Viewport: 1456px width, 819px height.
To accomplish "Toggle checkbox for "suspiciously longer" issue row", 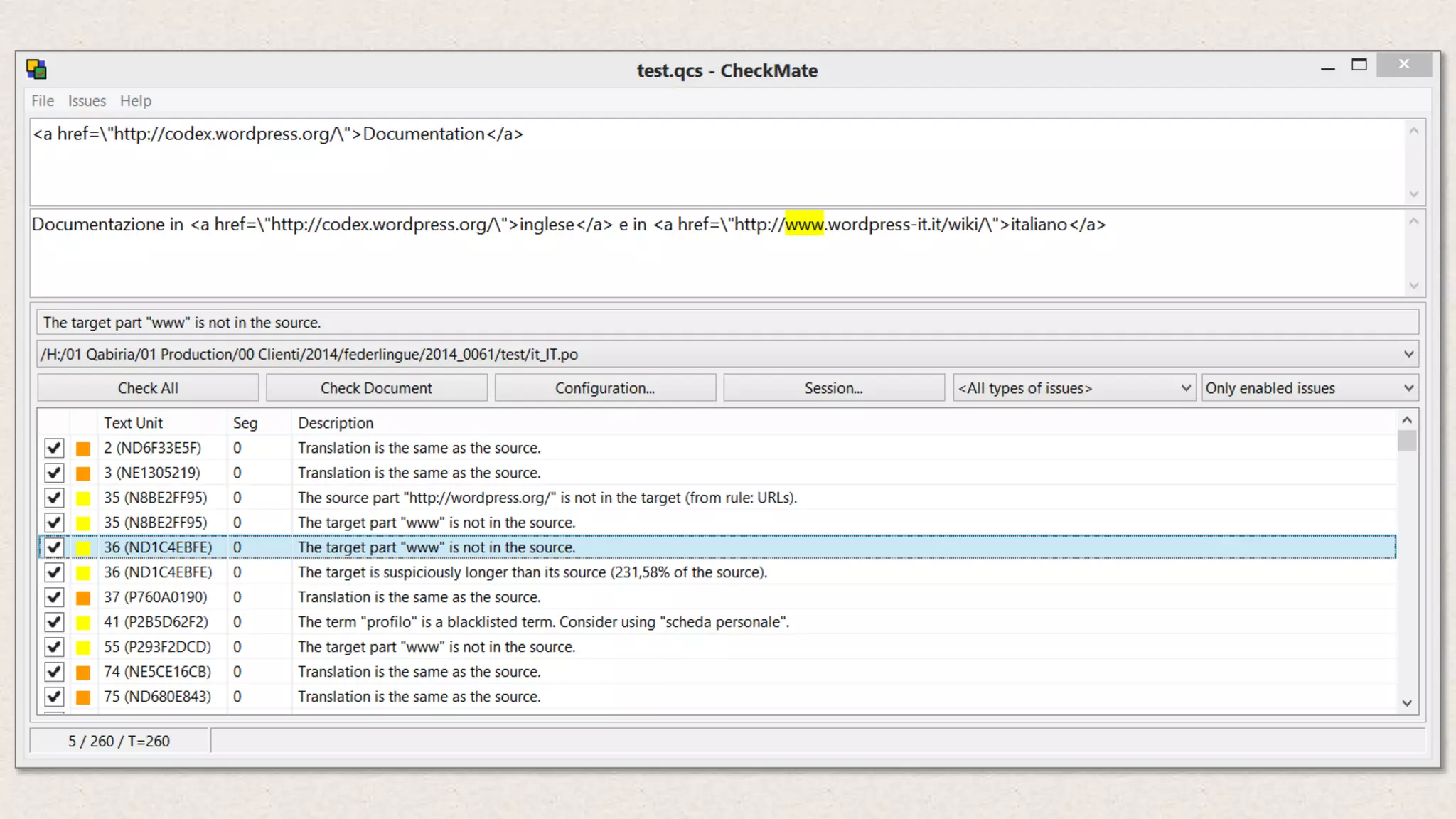I will click(x=54, y=572).
